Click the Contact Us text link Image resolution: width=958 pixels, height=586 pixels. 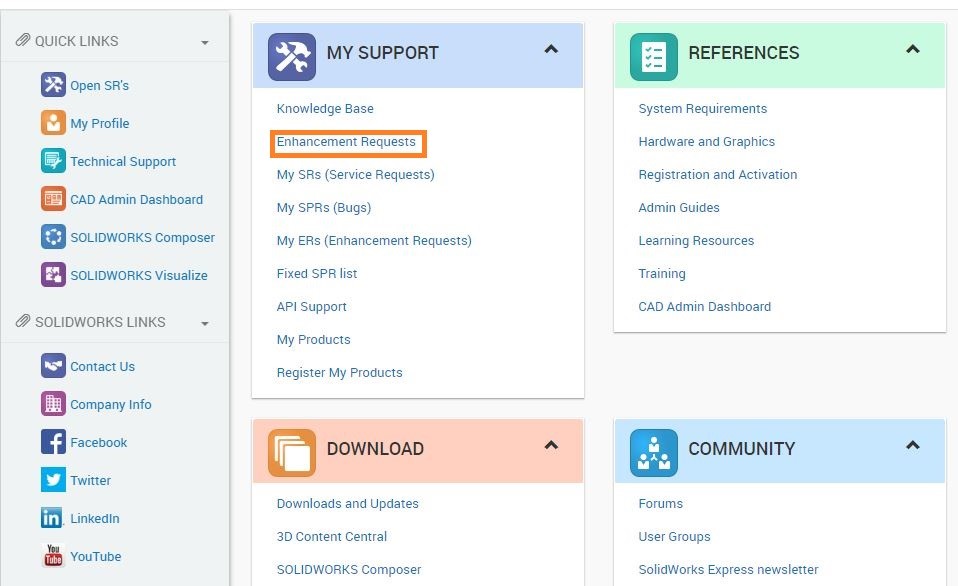103,367
